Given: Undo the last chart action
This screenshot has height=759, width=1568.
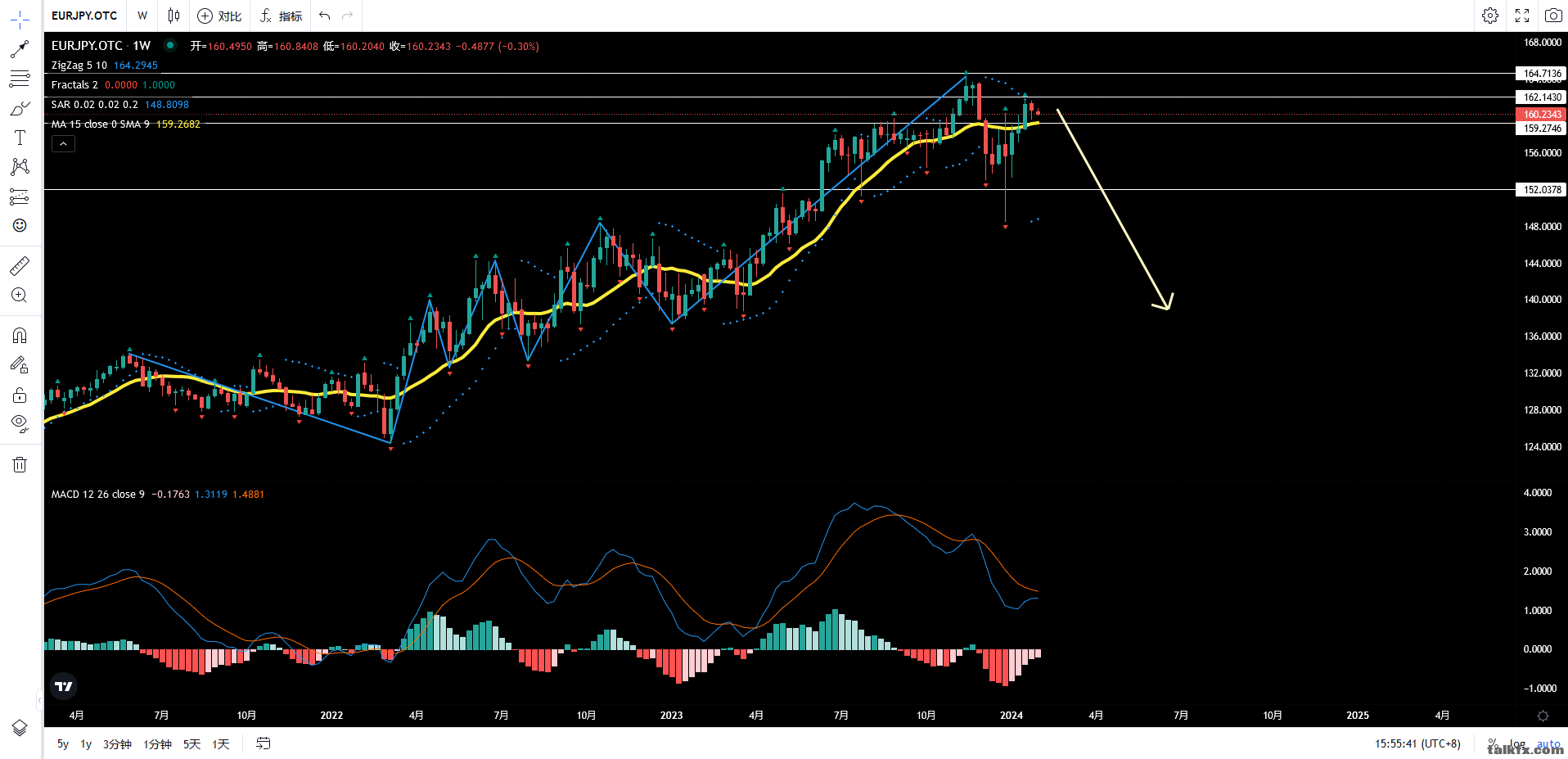Looking at the screenshot, I should pos(325,16).
